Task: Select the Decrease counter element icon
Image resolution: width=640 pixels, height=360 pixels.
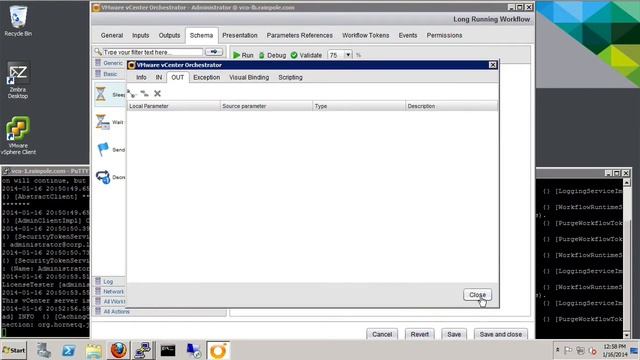Action: [x=103, y=177]
